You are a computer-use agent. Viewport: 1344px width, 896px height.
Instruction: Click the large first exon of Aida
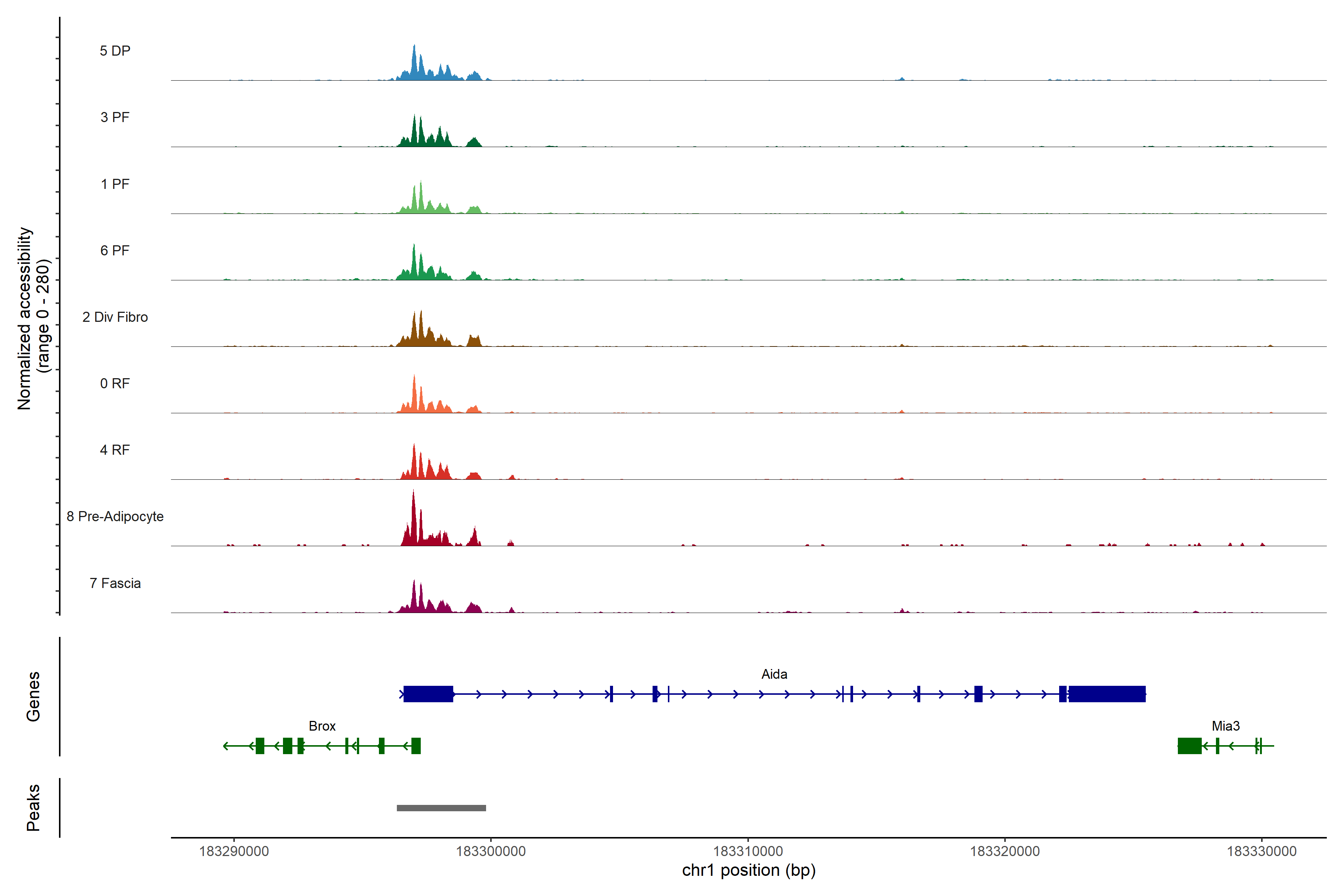[x=428, y=694]
